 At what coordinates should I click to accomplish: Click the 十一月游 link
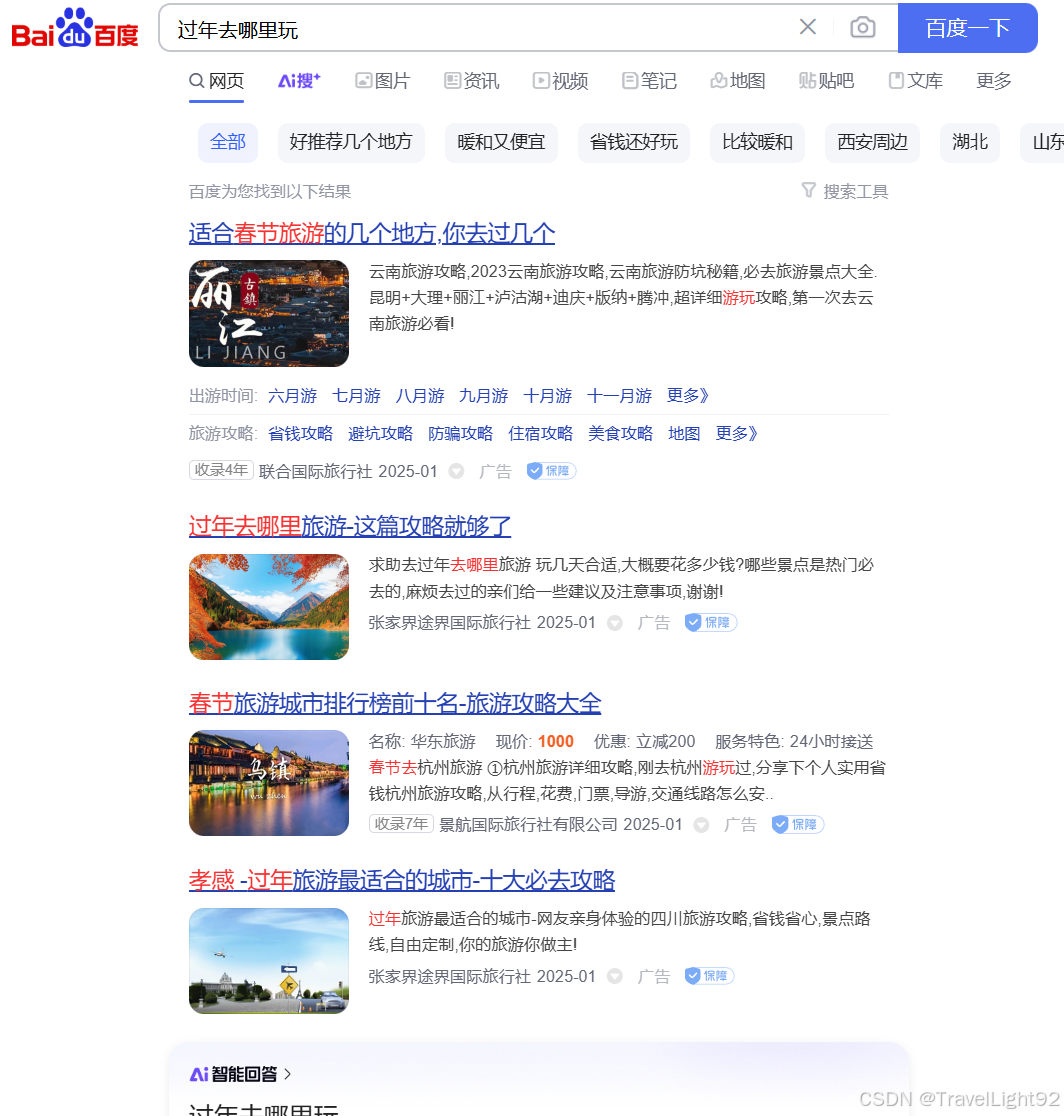619,396
